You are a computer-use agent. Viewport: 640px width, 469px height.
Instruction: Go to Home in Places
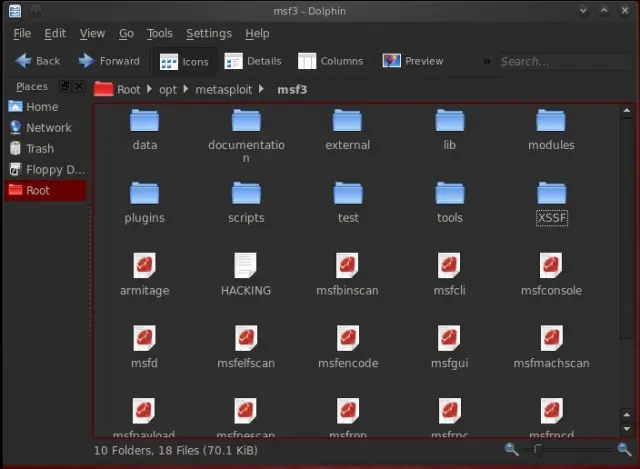click(x=46, y=107)
